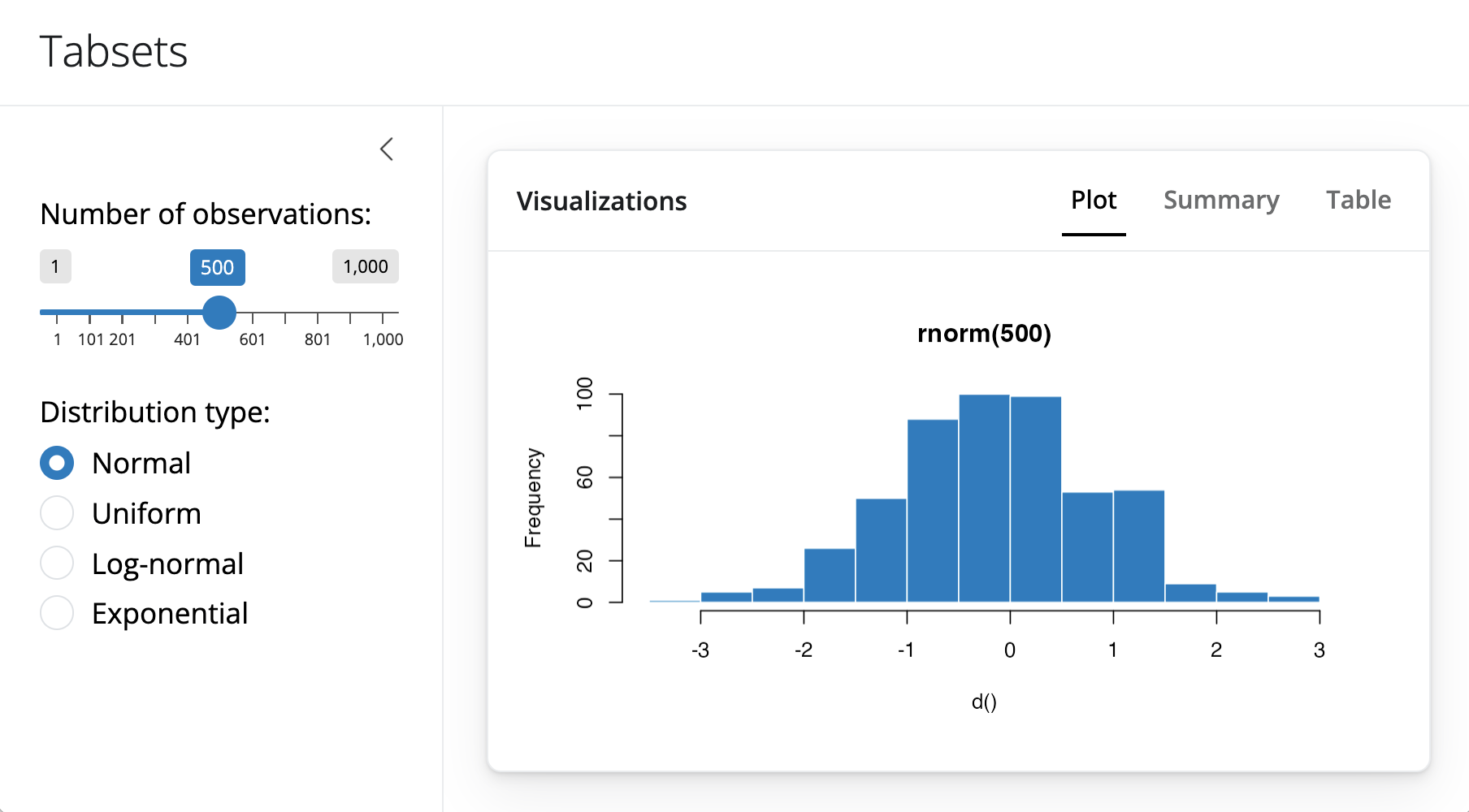
Task: Collapse the sidebar panel using the chevron
Action: pos(388,149)
